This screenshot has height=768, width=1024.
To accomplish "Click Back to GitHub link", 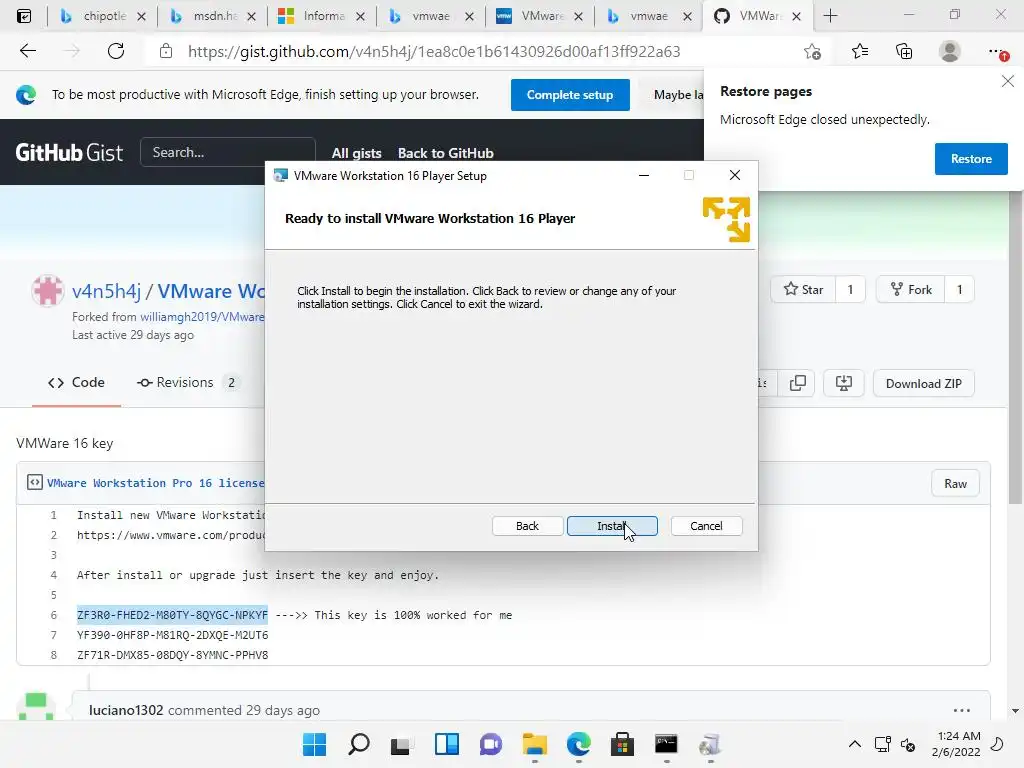I will click(445, 153).
